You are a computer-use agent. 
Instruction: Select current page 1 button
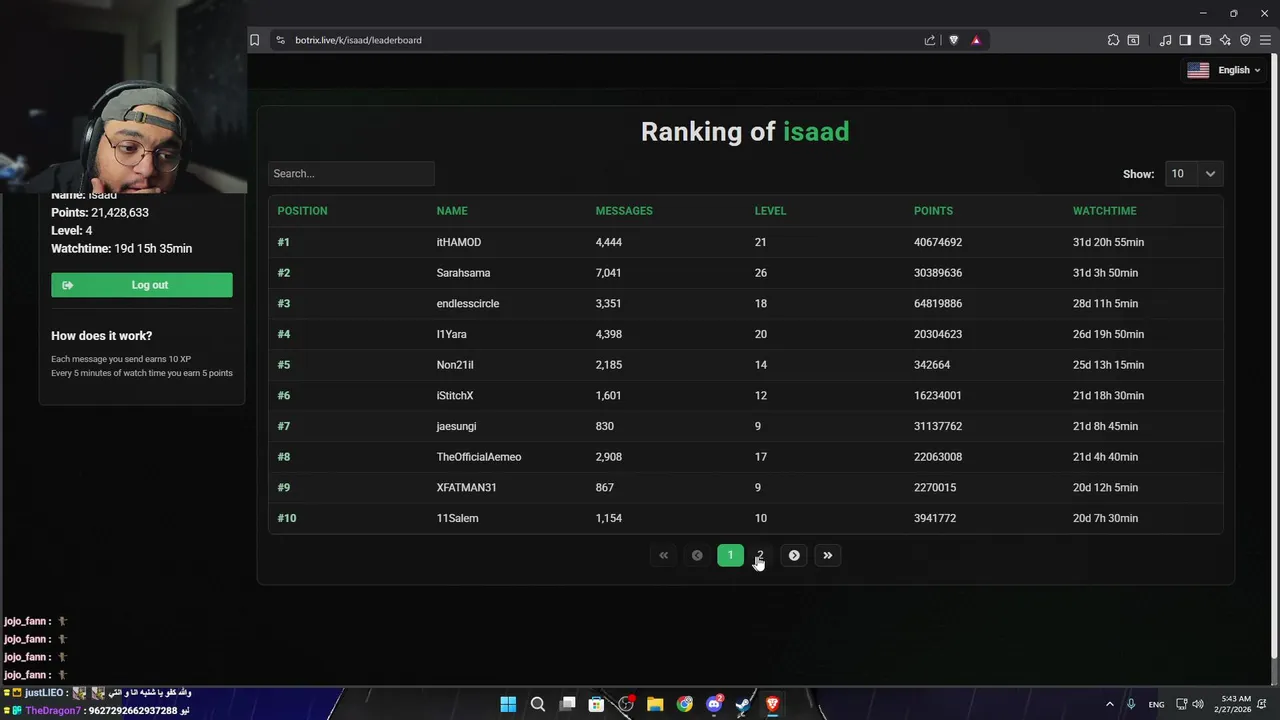[x=730, y=555]
